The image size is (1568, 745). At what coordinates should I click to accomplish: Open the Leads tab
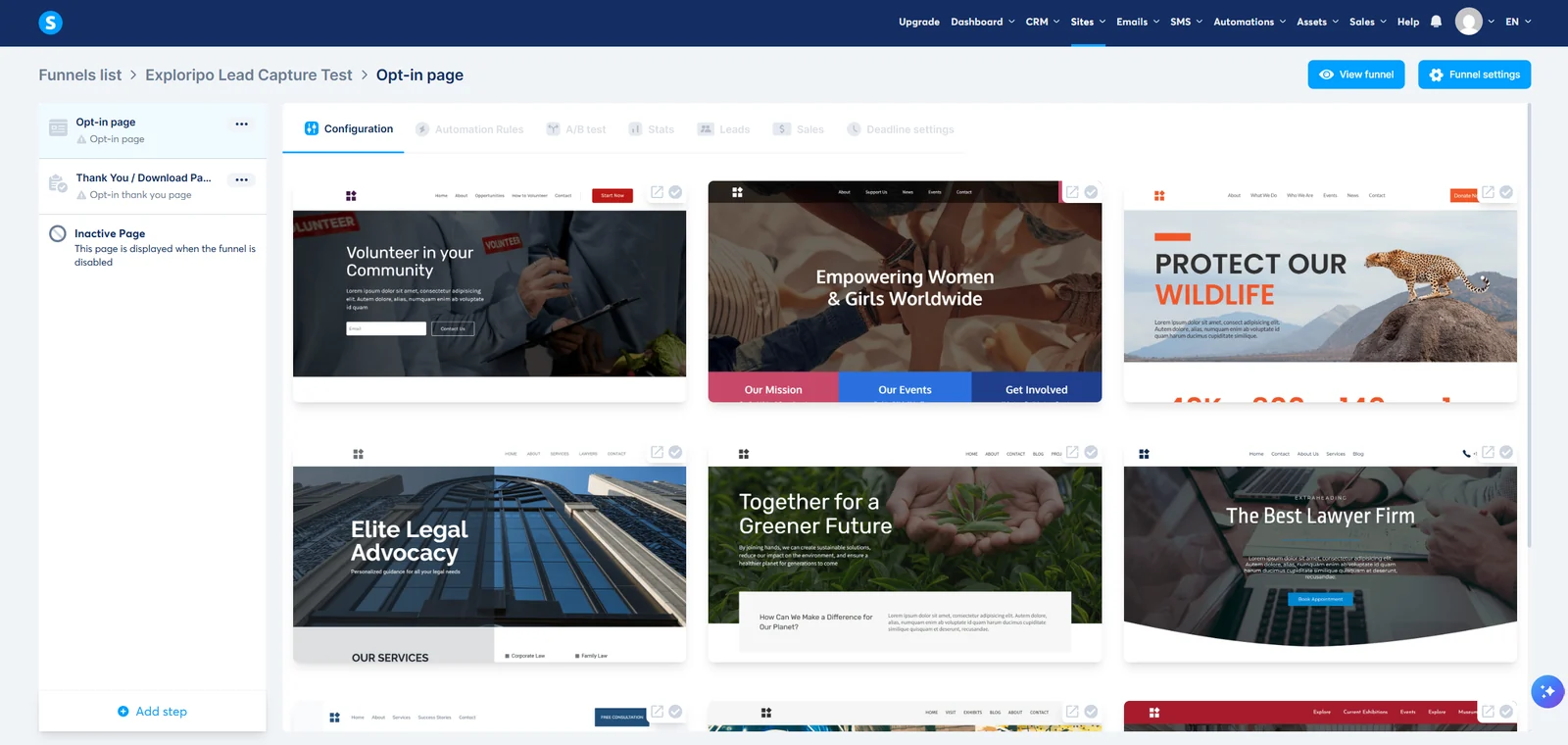(x=723, y=129)
